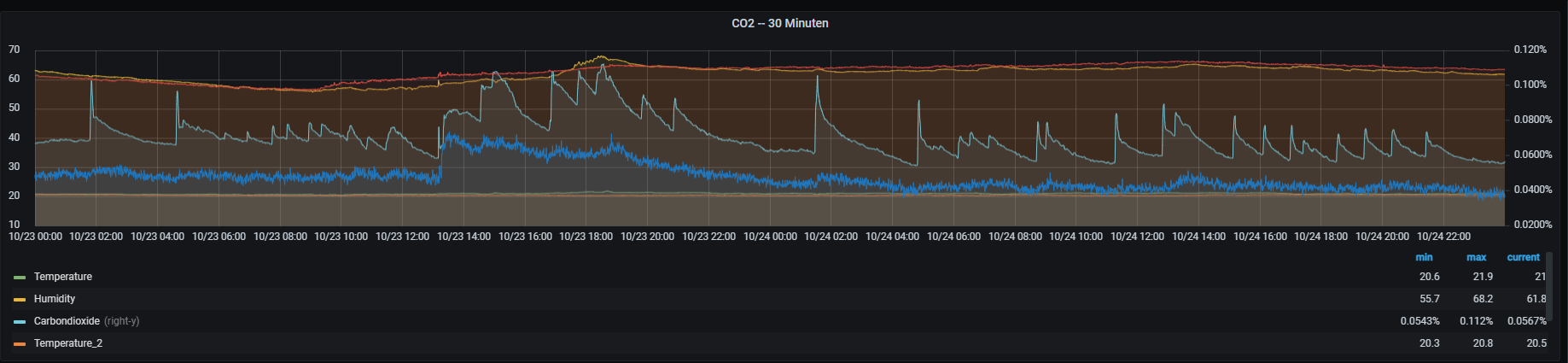Sort legend by the max column header
The height and width of the screenshot is (363, 1568).
coord(1476,257)
